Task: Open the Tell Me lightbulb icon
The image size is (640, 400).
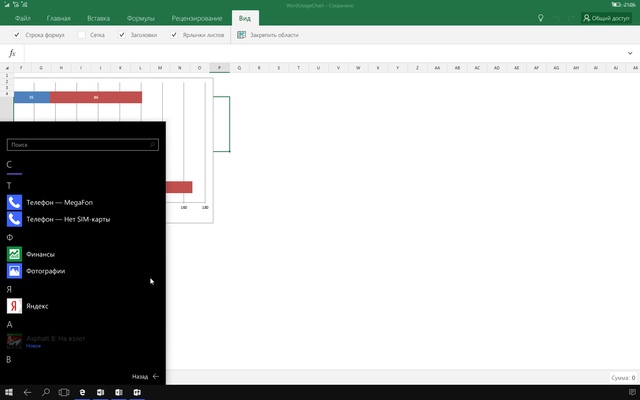Action: (540, 18)
